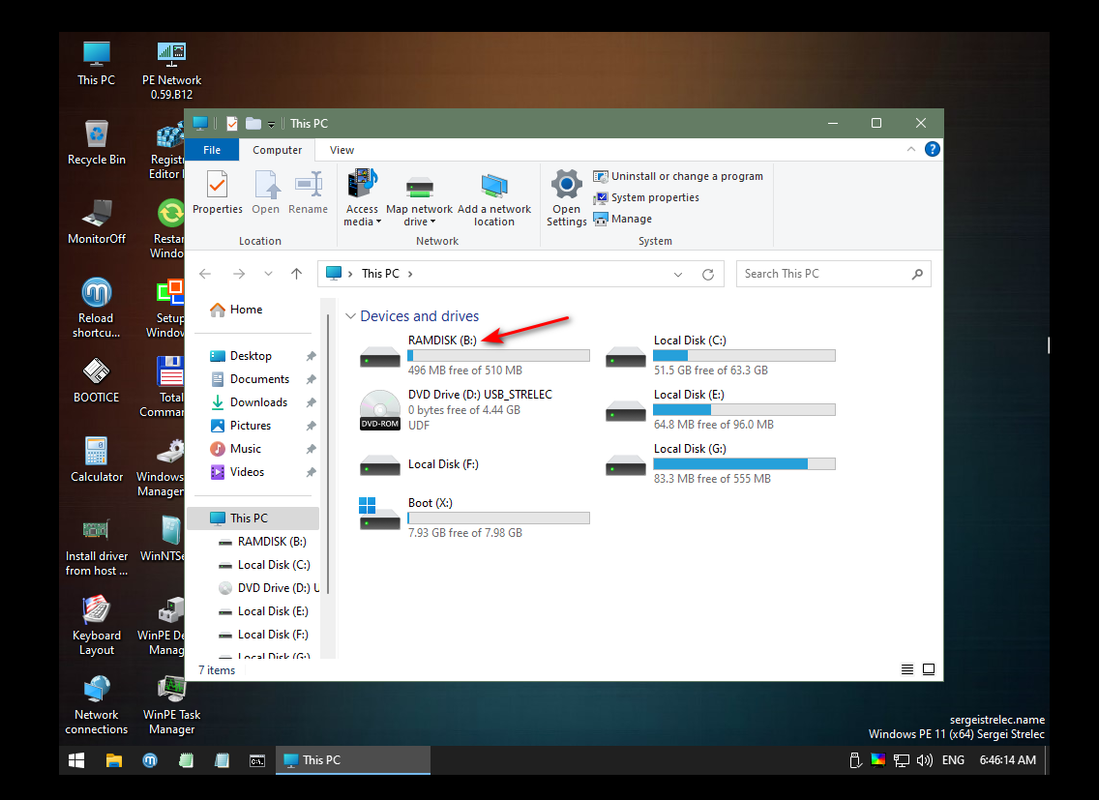Expand the Access media dropdown arrow

pos(378,222)
